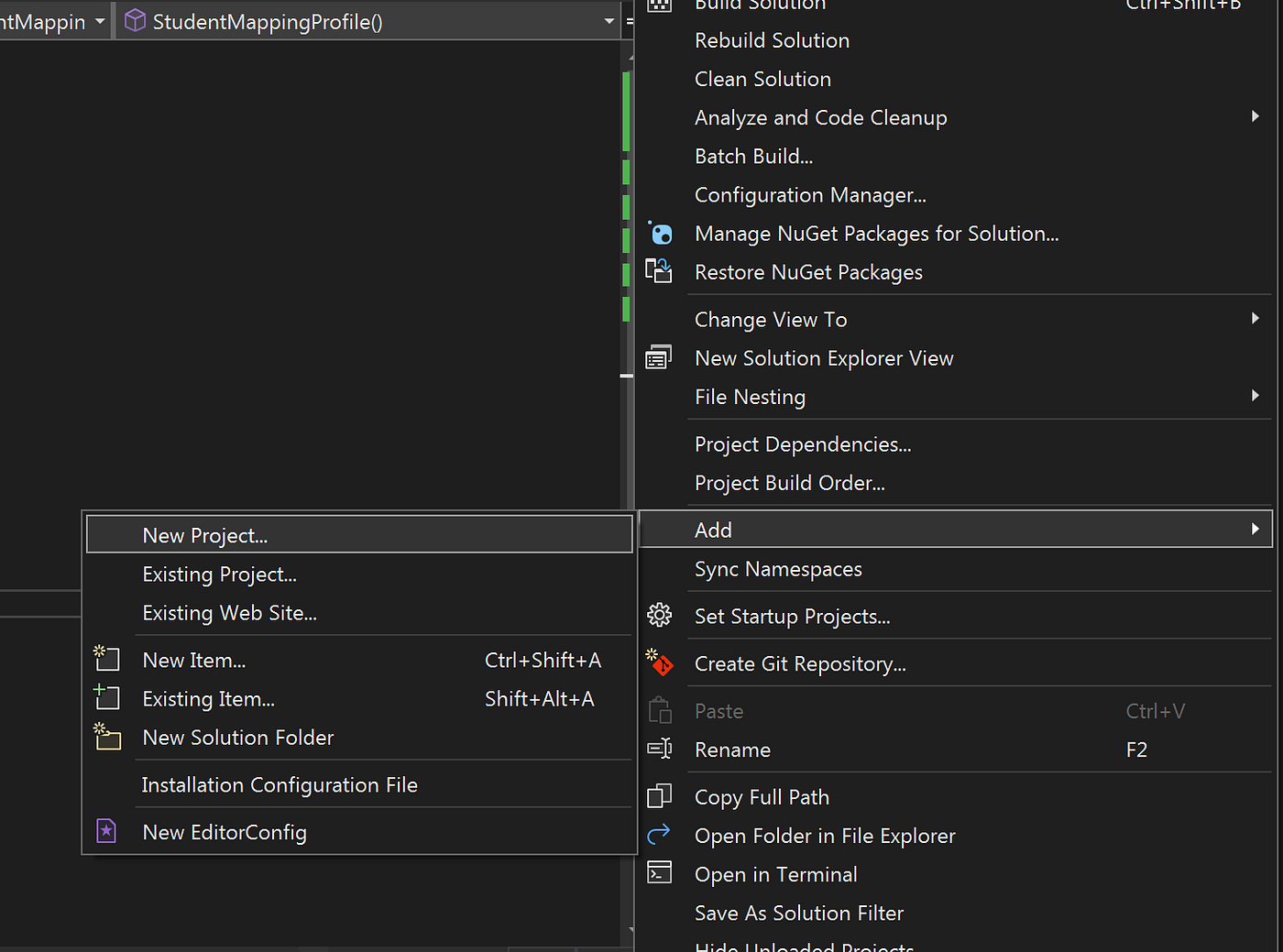The image size is (1283, 952).
Task: Click the New EditorConfig star icon
Action: click(106, 831)
